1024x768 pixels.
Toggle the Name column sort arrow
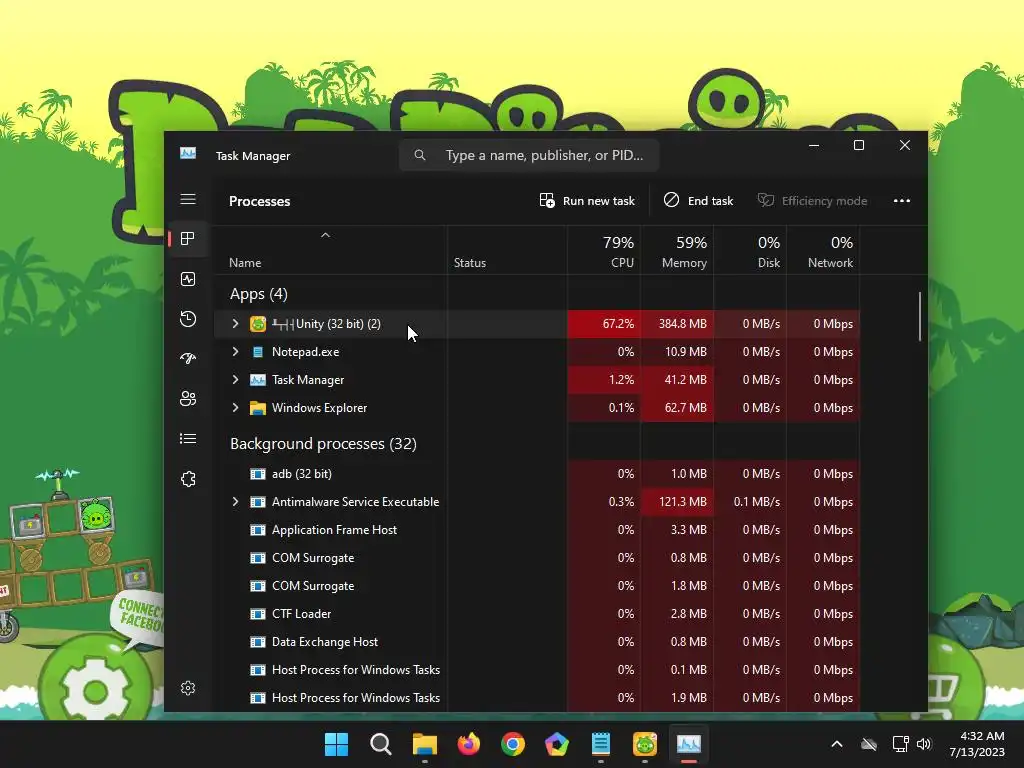click(325, 235)
